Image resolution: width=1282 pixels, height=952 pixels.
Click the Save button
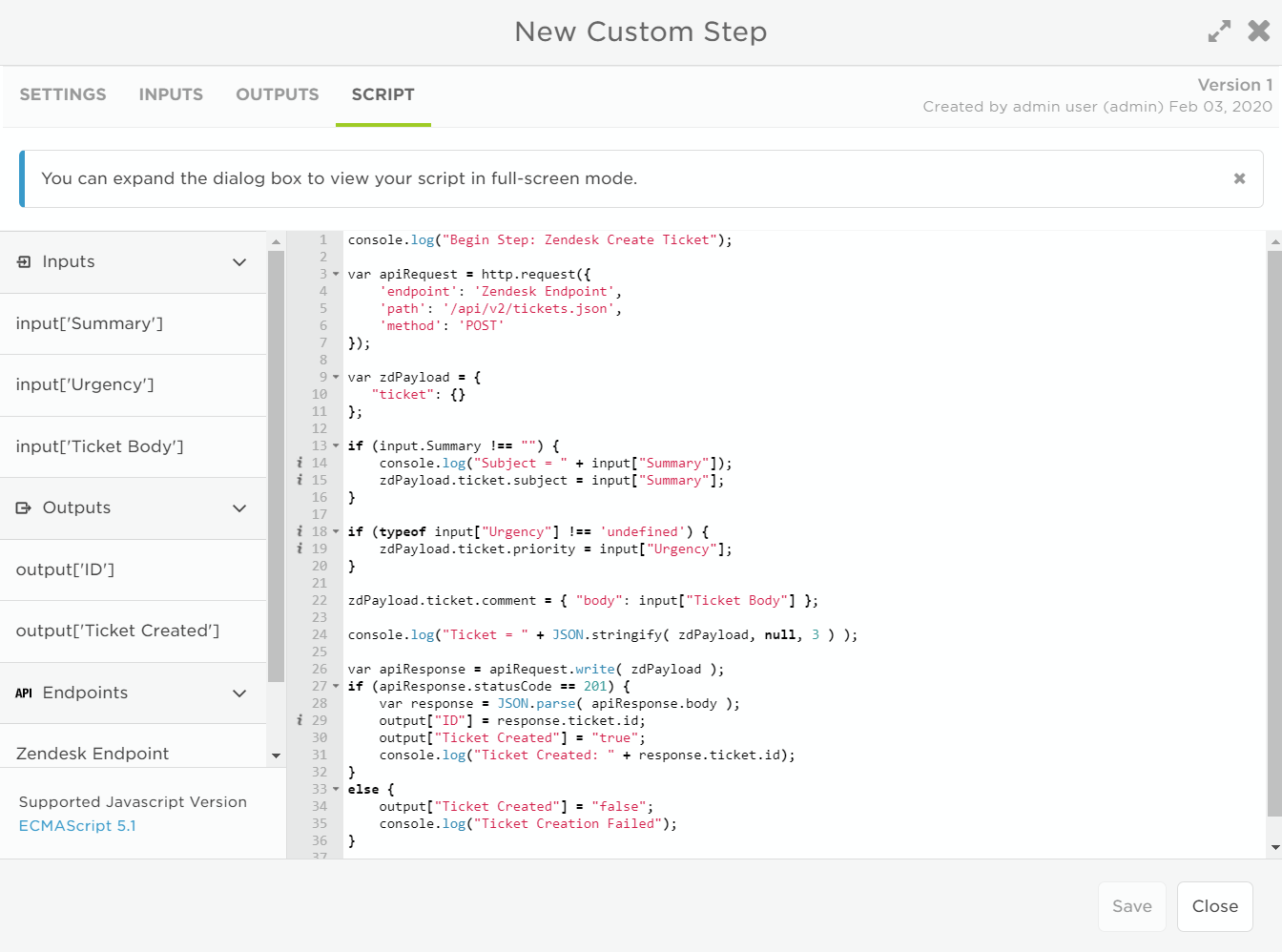pos(1132,906)
